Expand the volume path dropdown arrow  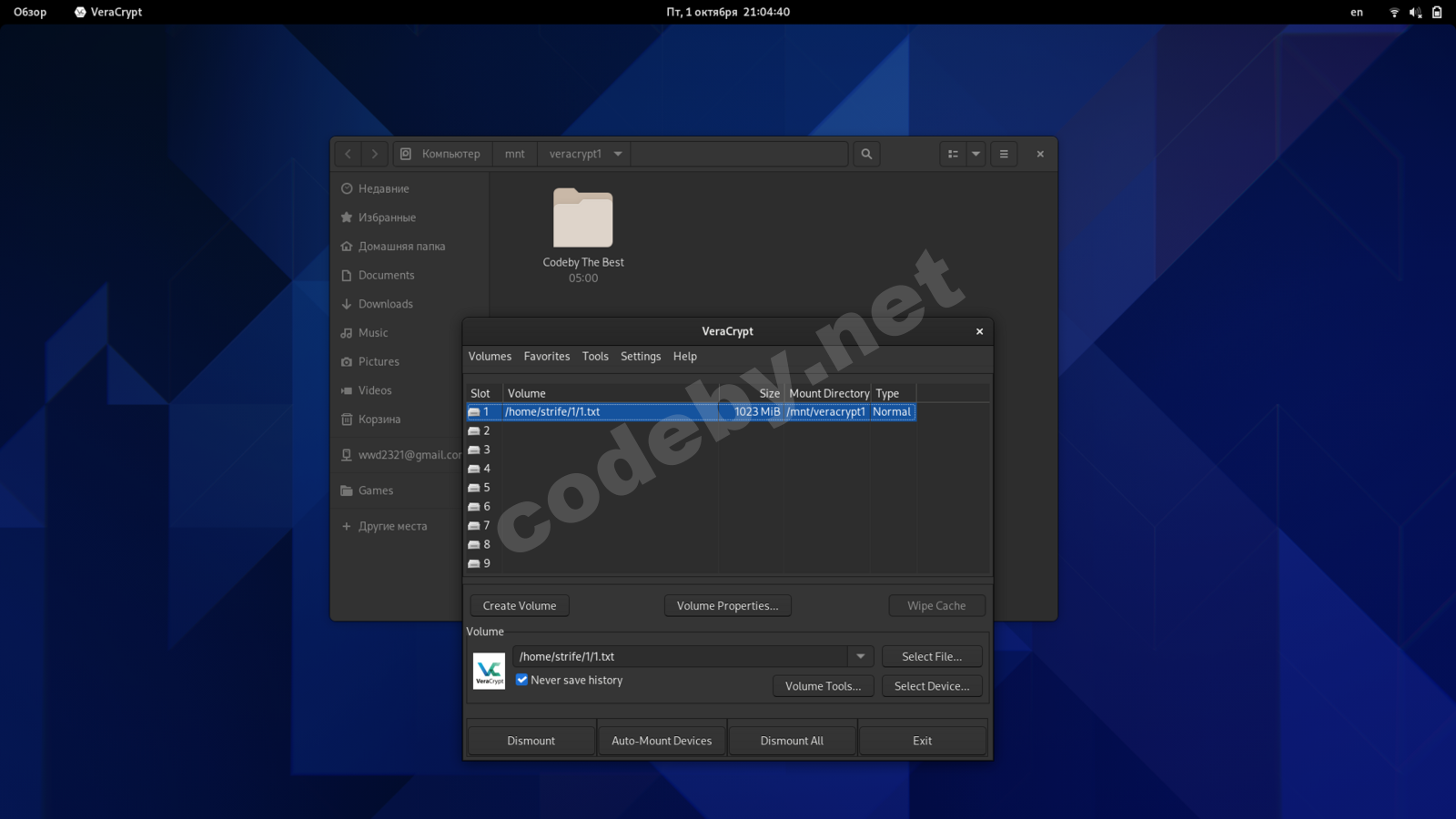(x=860, y=656)
